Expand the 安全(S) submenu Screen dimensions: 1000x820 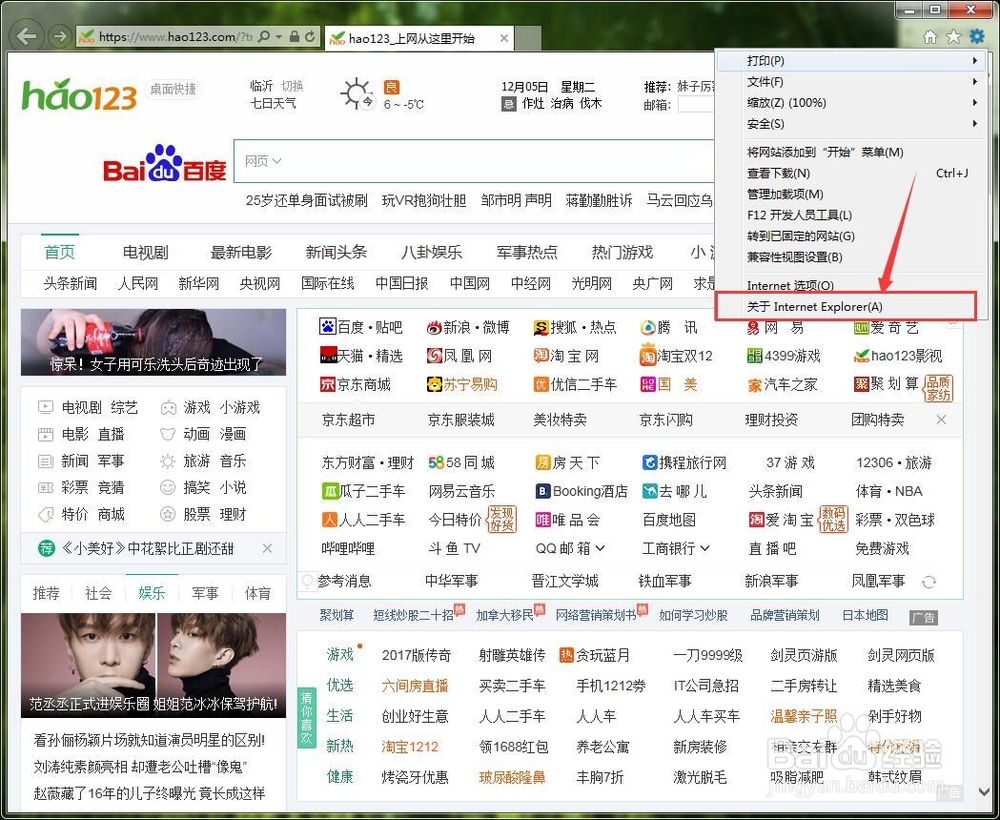point(851,124)
